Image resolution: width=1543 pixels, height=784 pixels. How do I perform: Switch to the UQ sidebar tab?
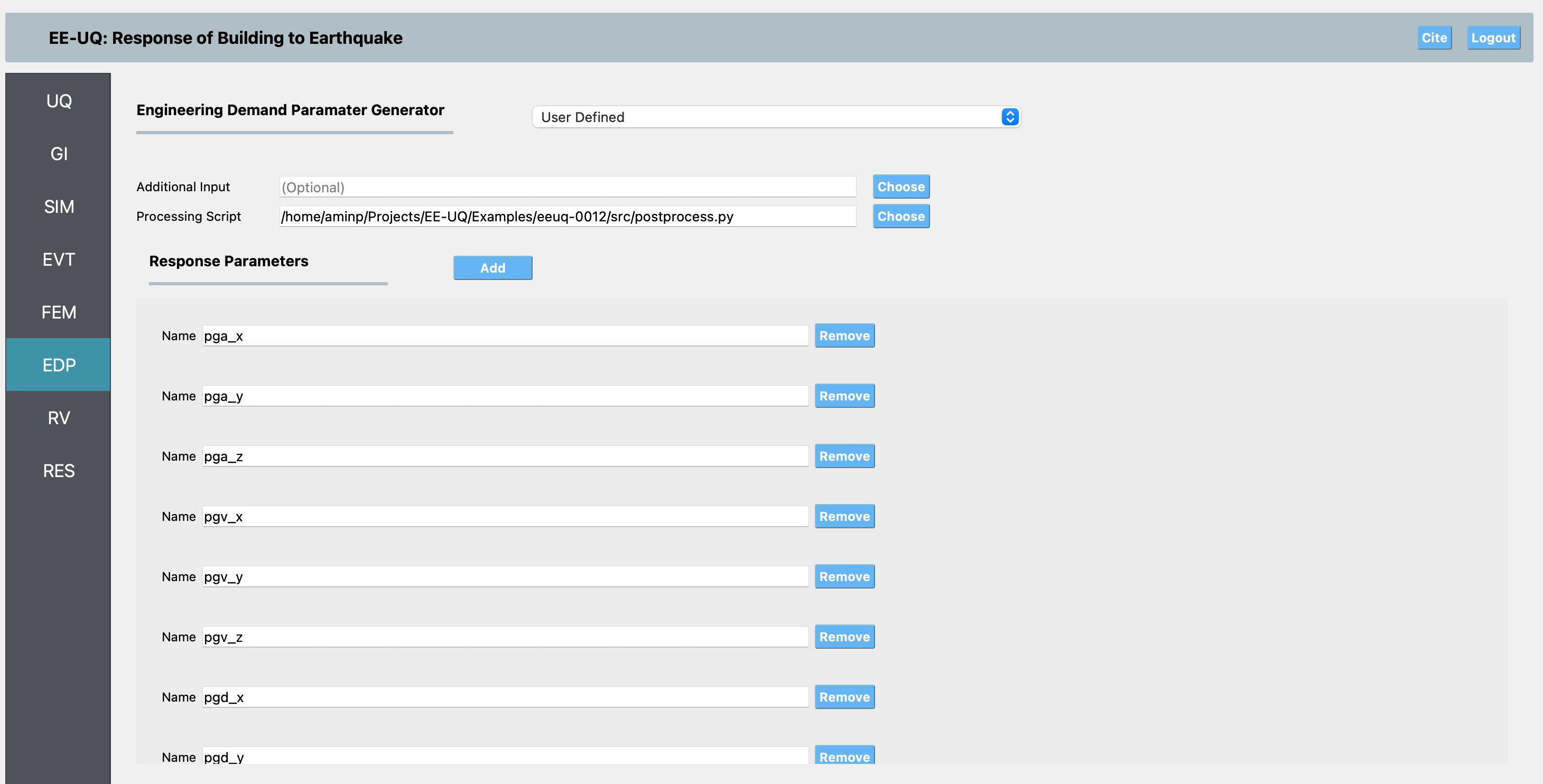[59, 100]
